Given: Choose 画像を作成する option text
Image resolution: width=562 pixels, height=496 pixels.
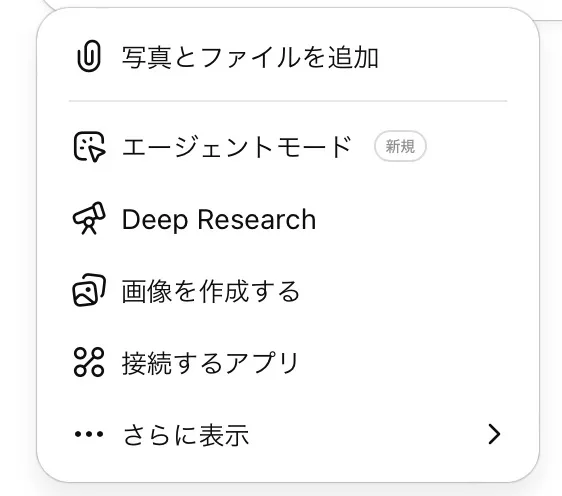Looking at the screenshot, I should 210,291.
